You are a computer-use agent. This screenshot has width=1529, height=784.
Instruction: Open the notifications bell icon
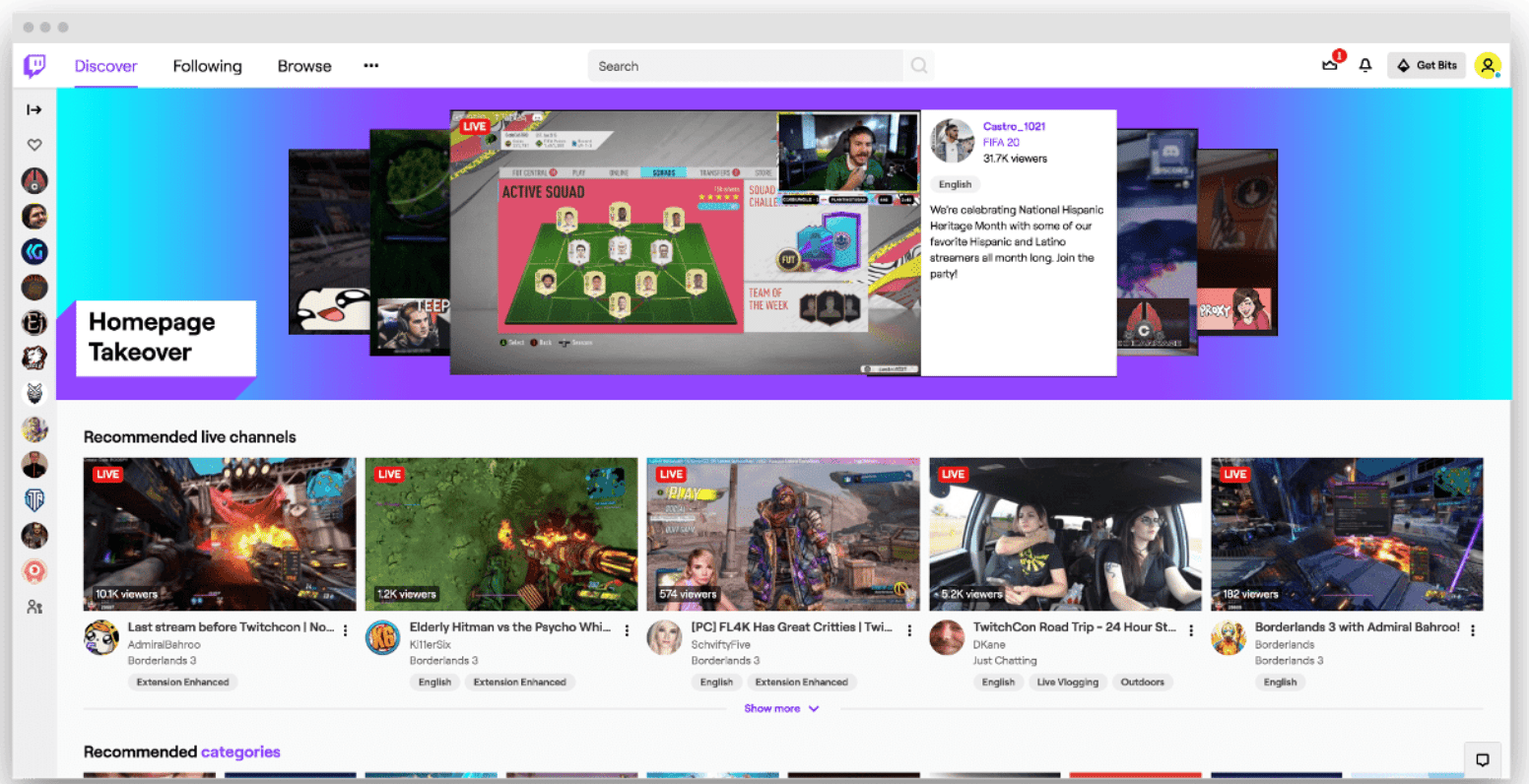(1365, 66)
